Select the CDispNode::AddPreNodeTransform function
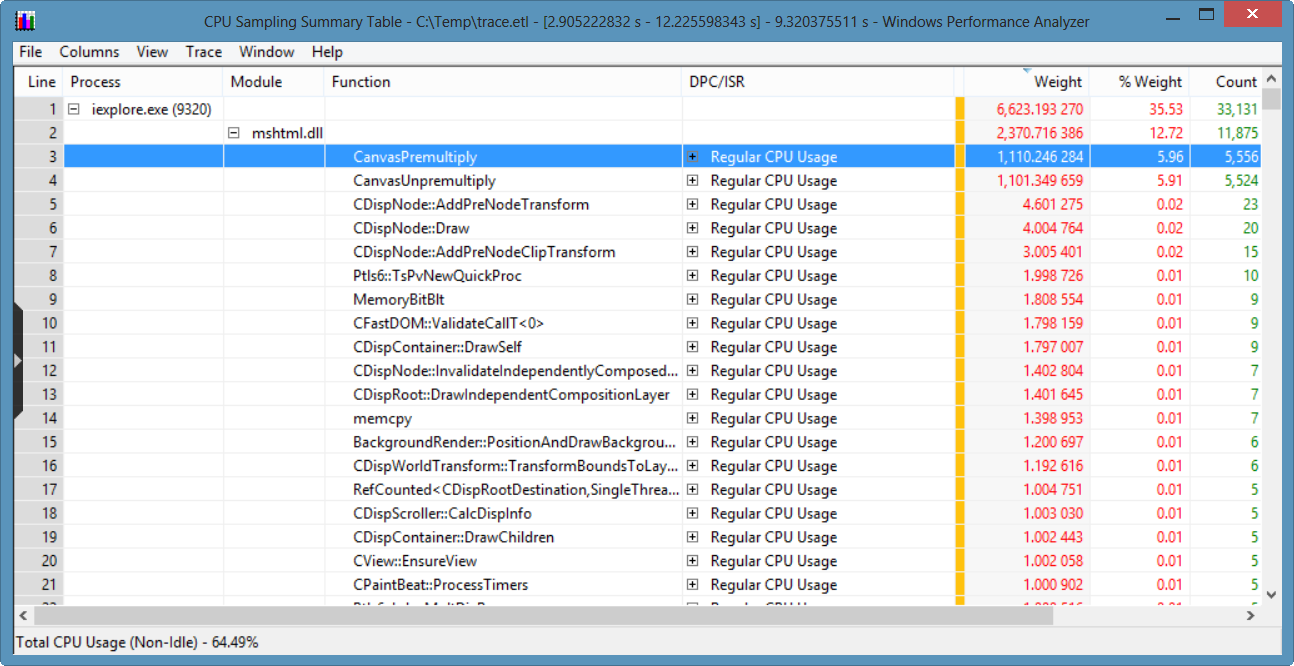 [471, 204]
